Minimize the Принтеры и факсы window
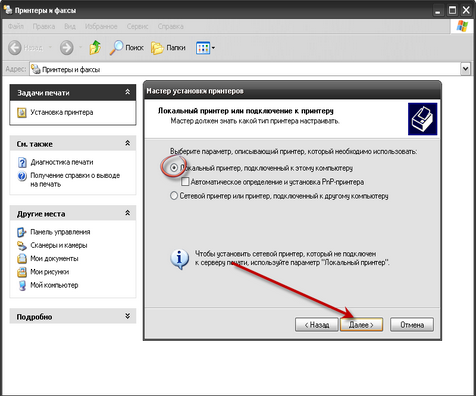 438,11
